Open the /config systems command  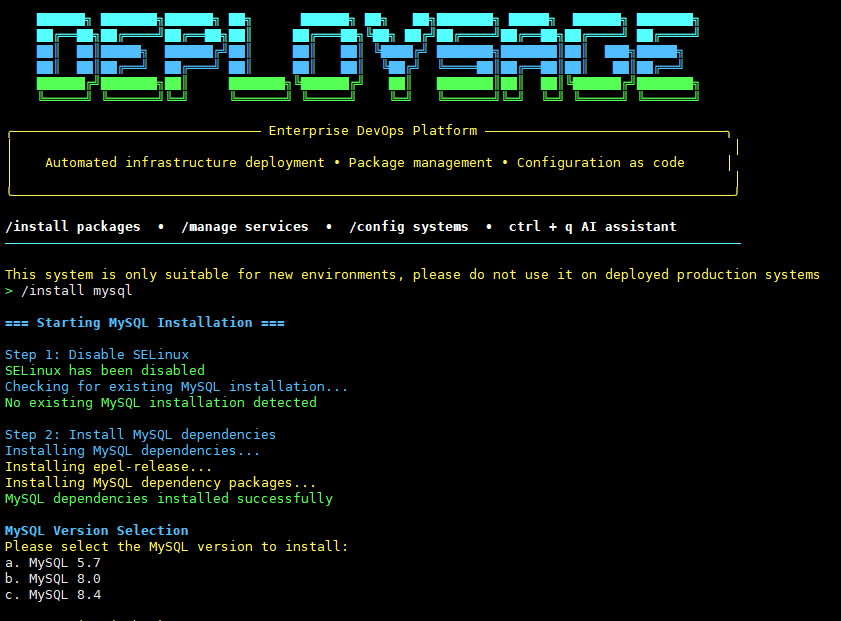pos(409,226)
